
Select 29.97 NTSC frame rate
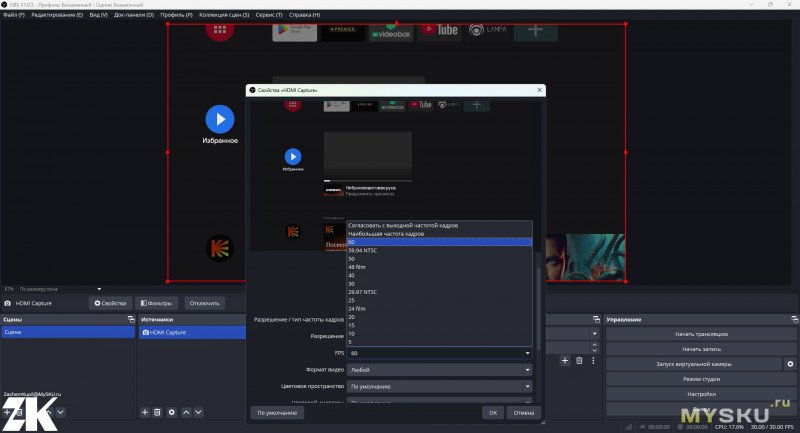pyautogui.click(x=439, y=292)
